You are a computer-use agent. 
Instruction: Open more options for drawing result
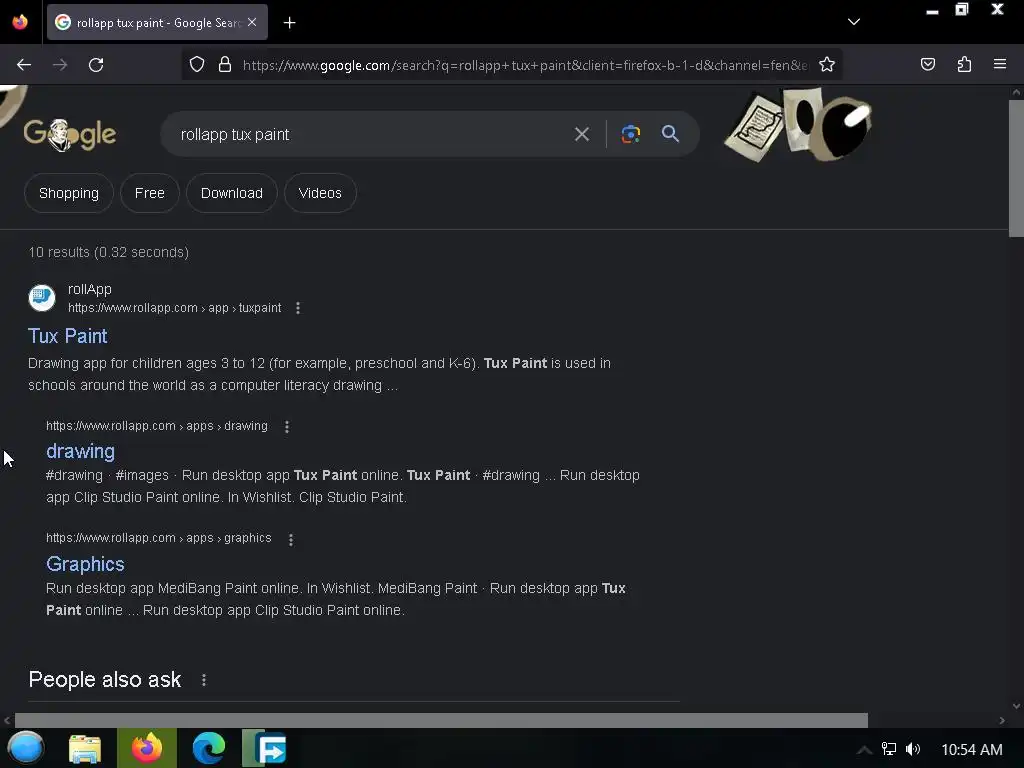point(287,426)
